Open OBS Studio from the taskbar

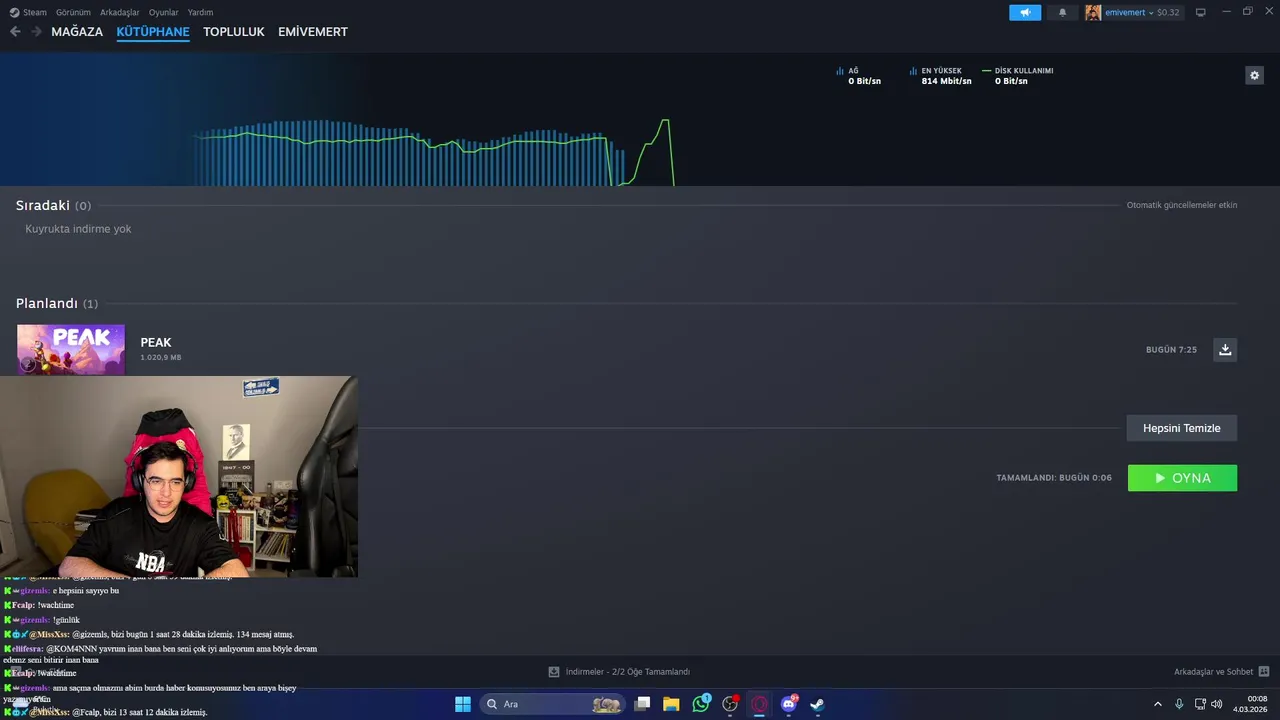[730, 704]
